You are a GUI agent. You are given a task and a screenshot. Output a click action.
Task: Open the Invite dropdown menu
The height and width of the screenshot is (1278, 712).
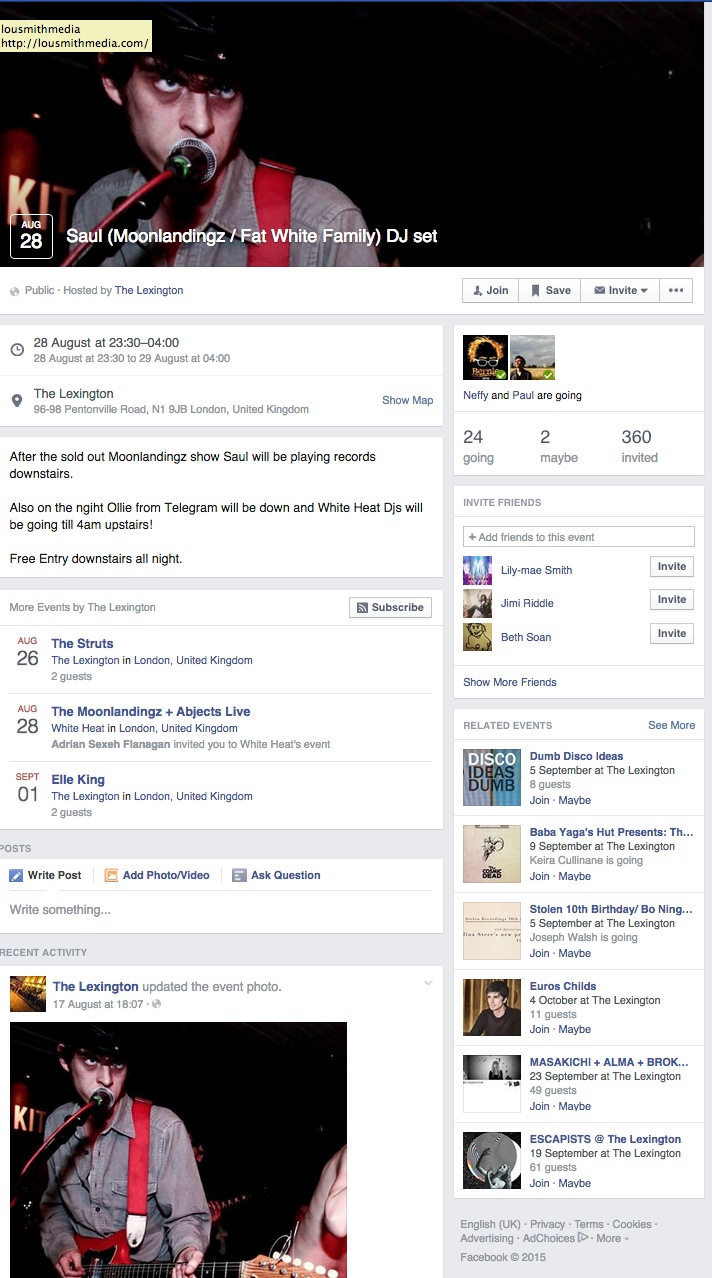point(620,290)
